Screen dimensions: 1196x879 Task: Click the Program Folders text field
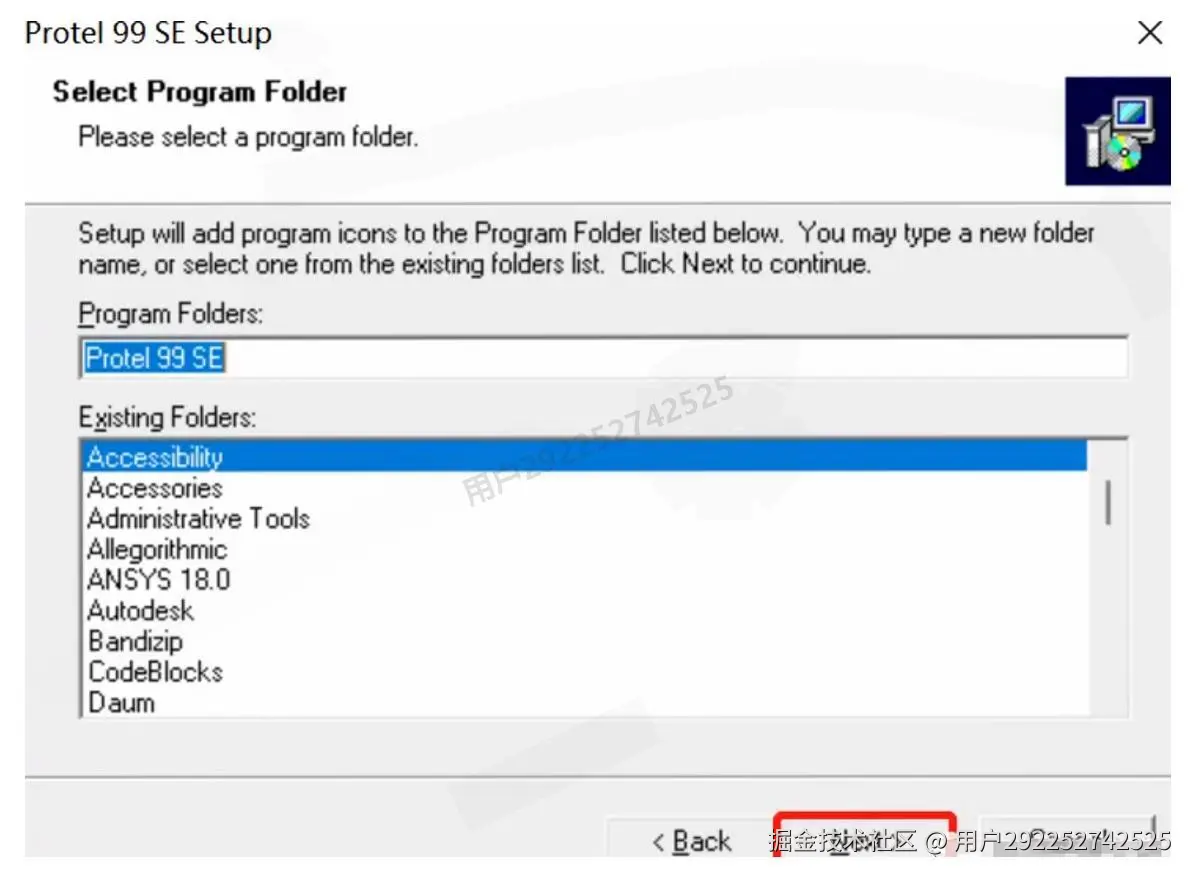pos(602,358)
